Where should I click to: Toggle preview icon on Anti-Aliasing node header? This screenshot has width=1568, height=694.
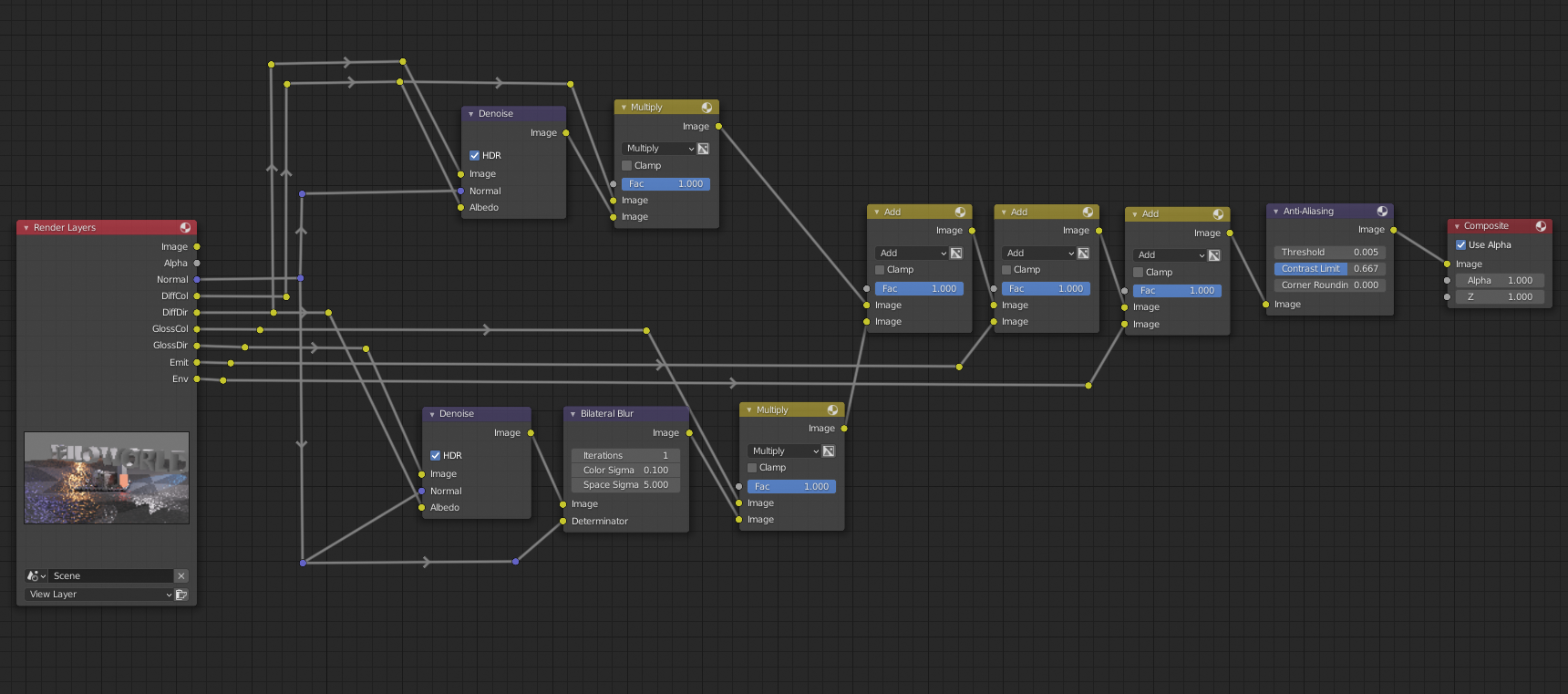pos(1382,211)
